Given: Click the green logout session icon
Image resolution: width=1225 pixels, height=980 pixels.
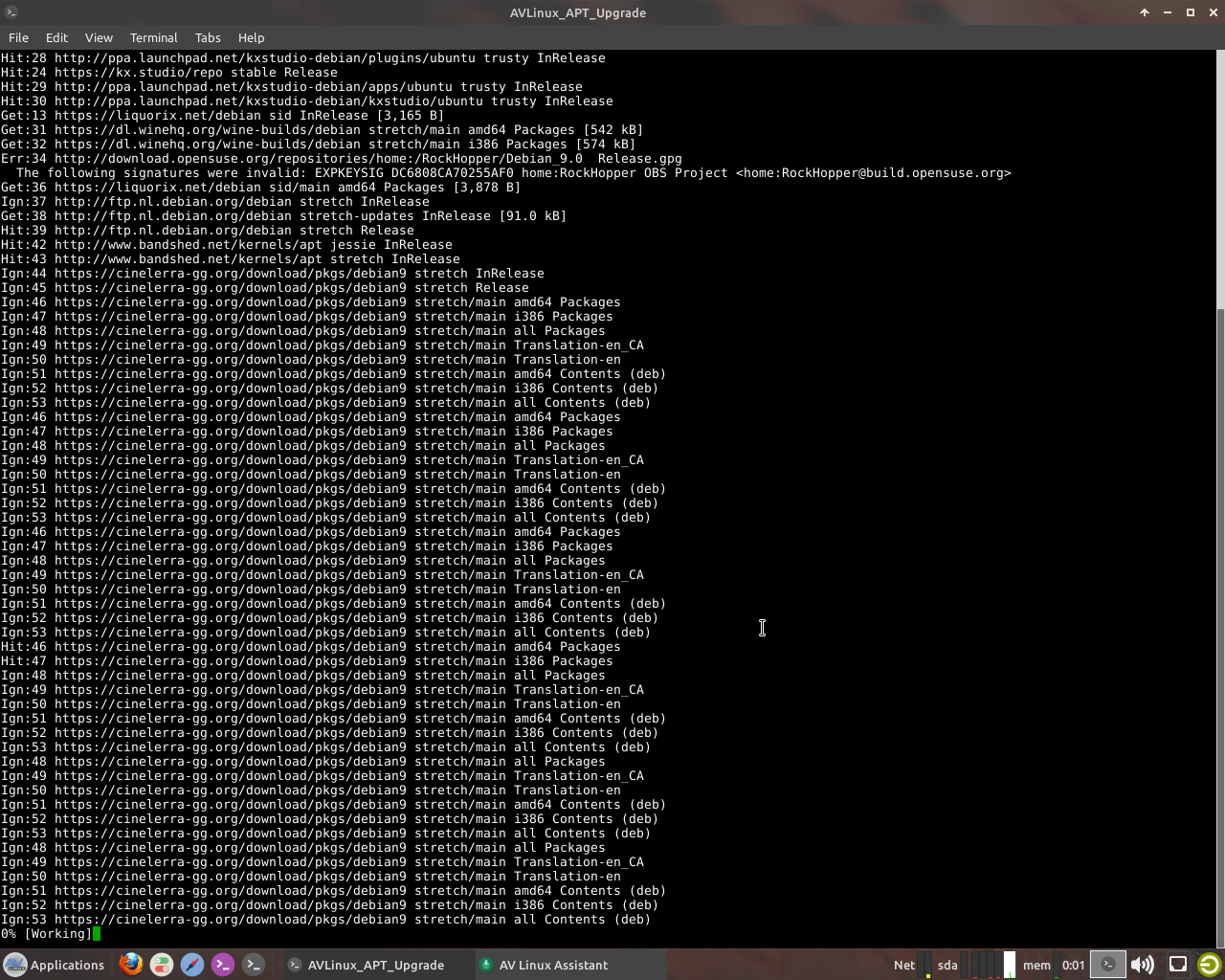Looking at the screenshot, I should tap(1209, 965).
